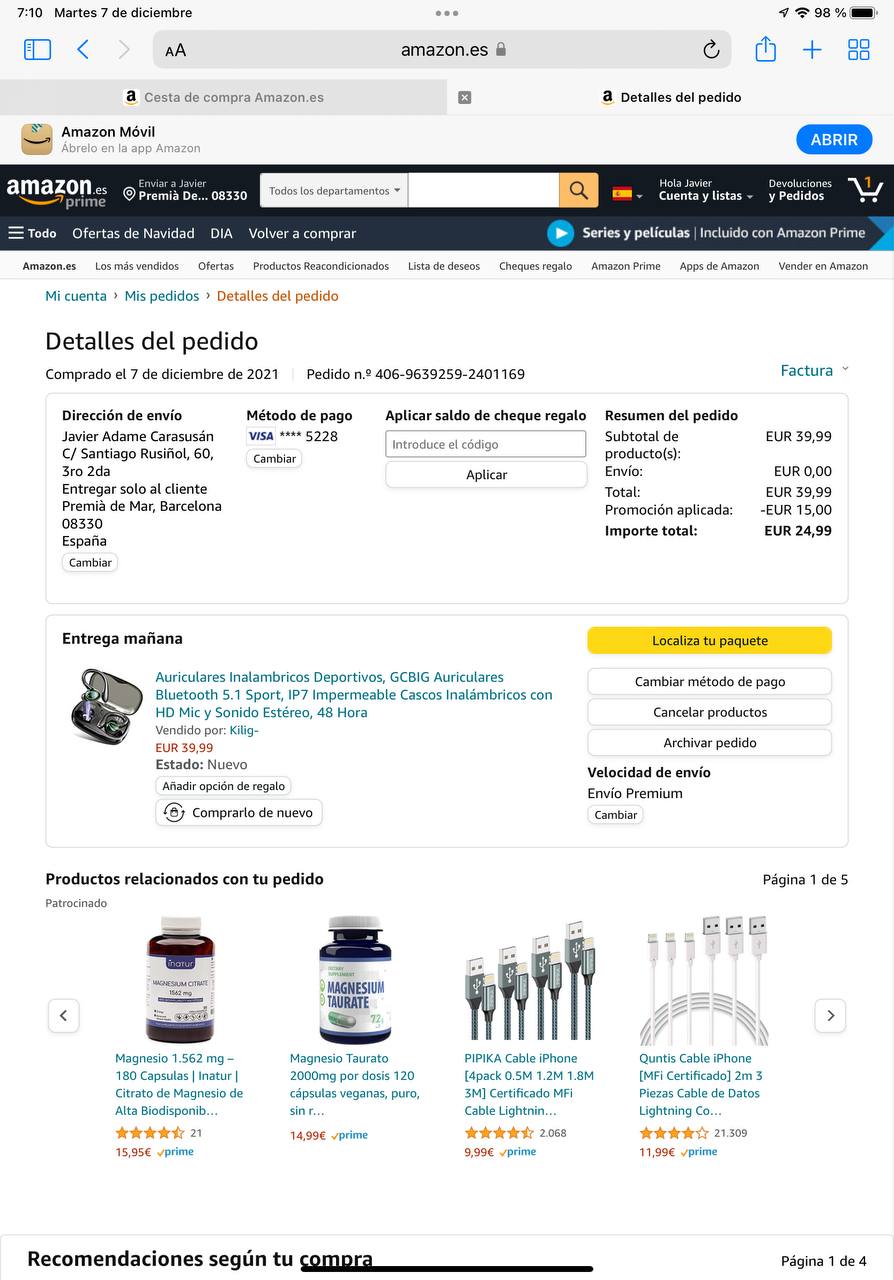The image size is (894, 1280).
Task: Close the Cesta de compra tab
Action: coord(464,97)
